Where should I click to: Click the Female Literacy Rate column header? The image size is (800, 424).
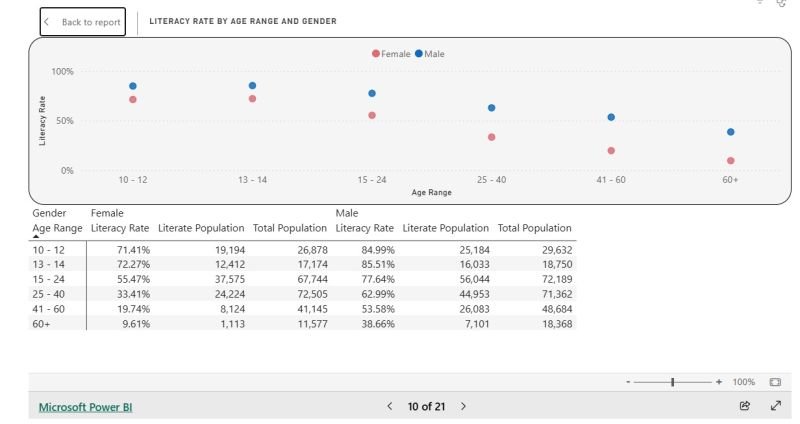tap(120, 228)
